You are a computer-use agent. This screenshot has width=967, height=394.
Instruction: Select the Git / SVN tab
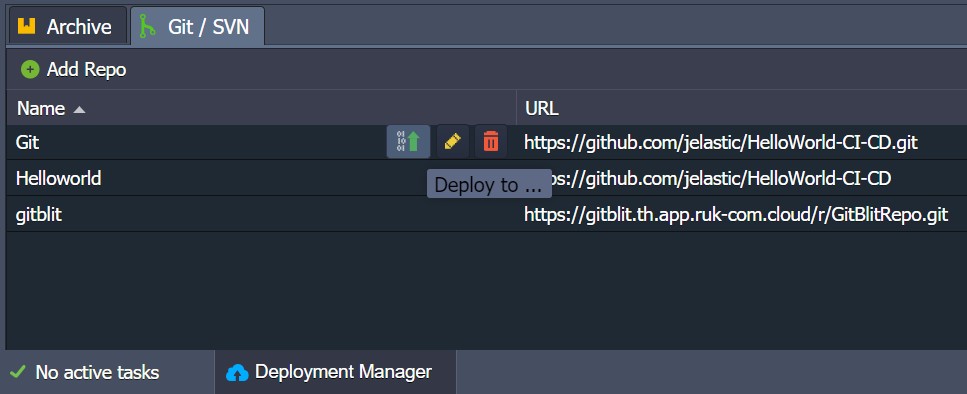pyautogui.click(x=197, y=26)
